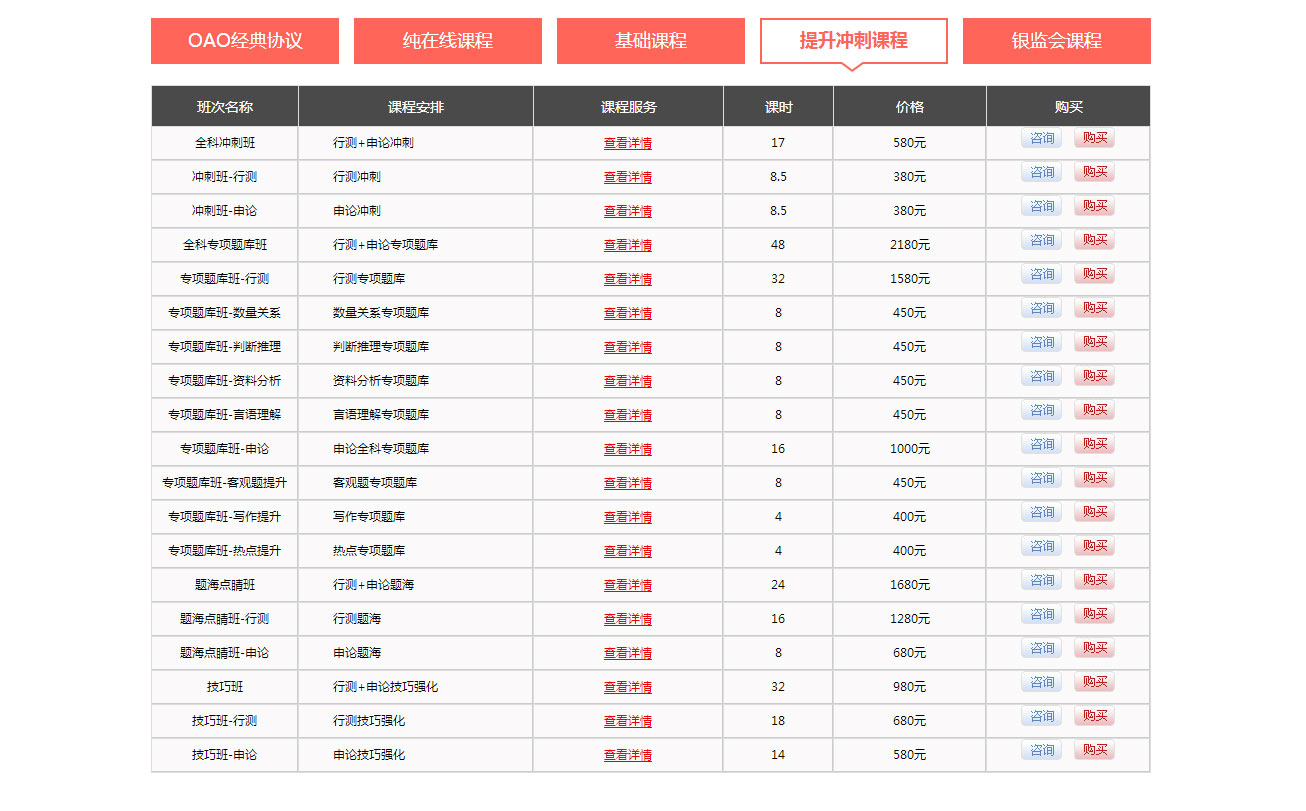Open details for 技巧班 (32课时)
The height and width of the screenshot is (811, 1306).
click(628, 687)
